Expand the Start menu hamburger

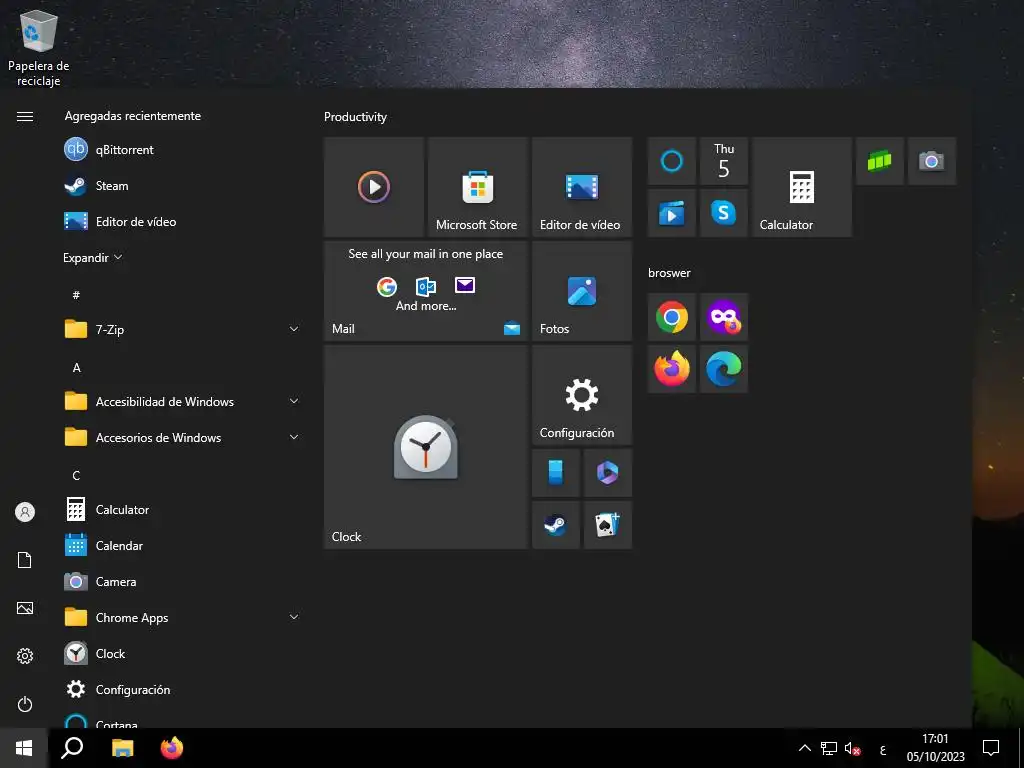pyautogui.click(x=25, y=116)
